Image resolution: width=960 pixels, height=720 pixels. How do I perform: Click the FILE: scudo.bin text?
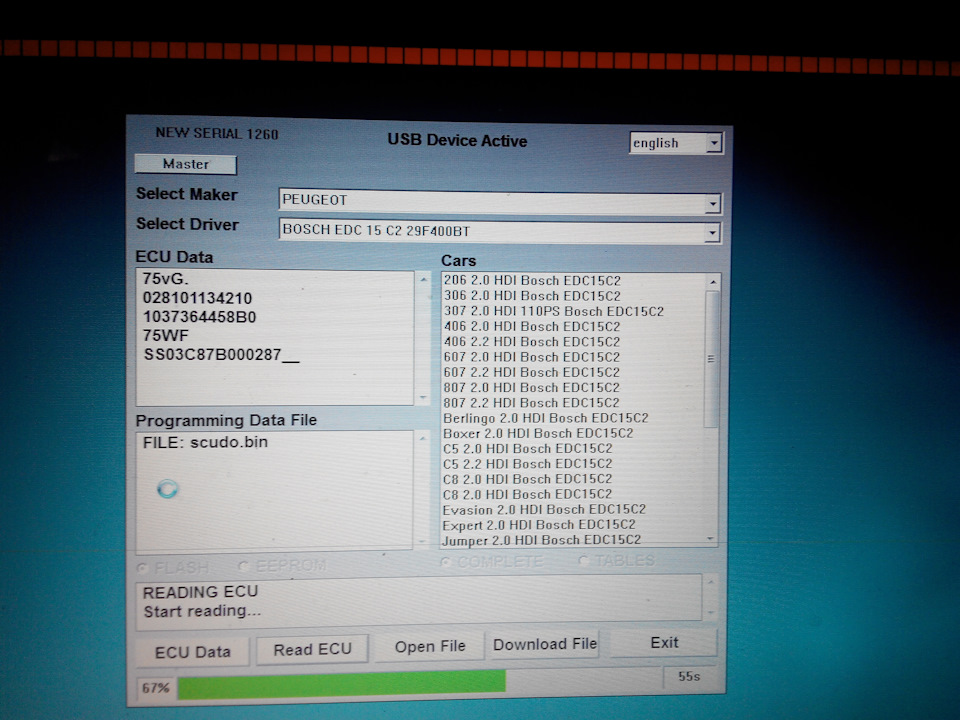205,442
